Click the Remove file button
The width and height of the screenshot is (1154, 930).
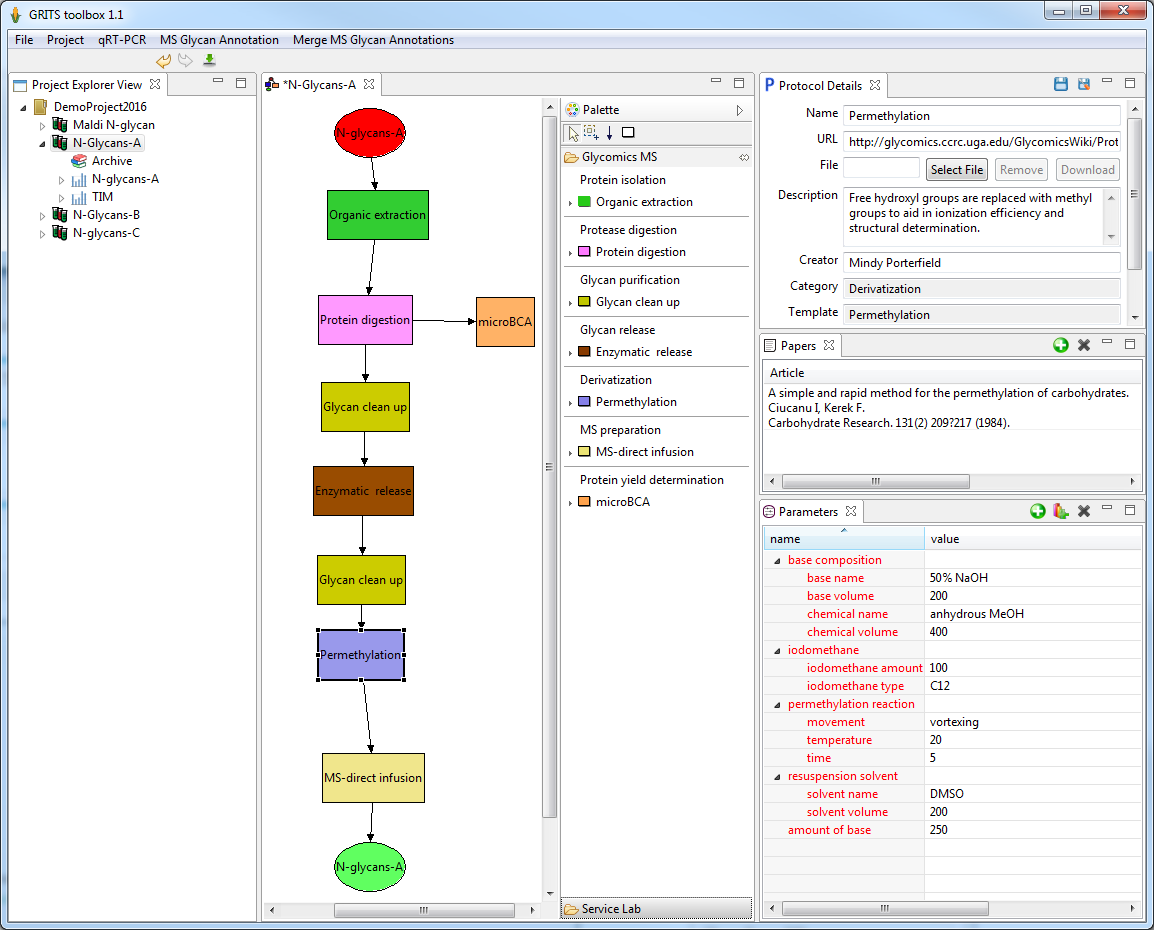[1022, 170]
